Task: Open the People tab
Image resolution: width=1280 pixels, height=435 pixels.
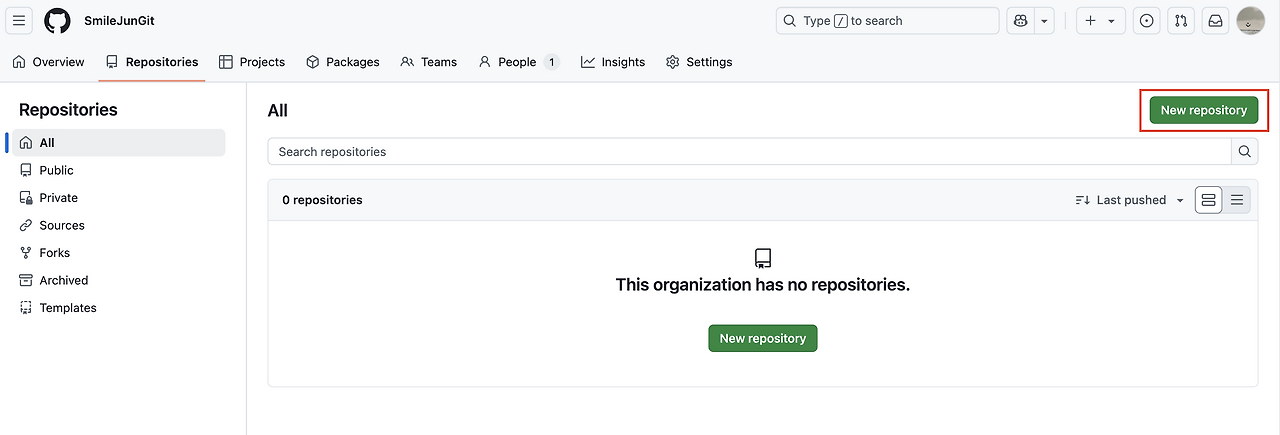Action: pyautogui.click(x=518, y=62)
